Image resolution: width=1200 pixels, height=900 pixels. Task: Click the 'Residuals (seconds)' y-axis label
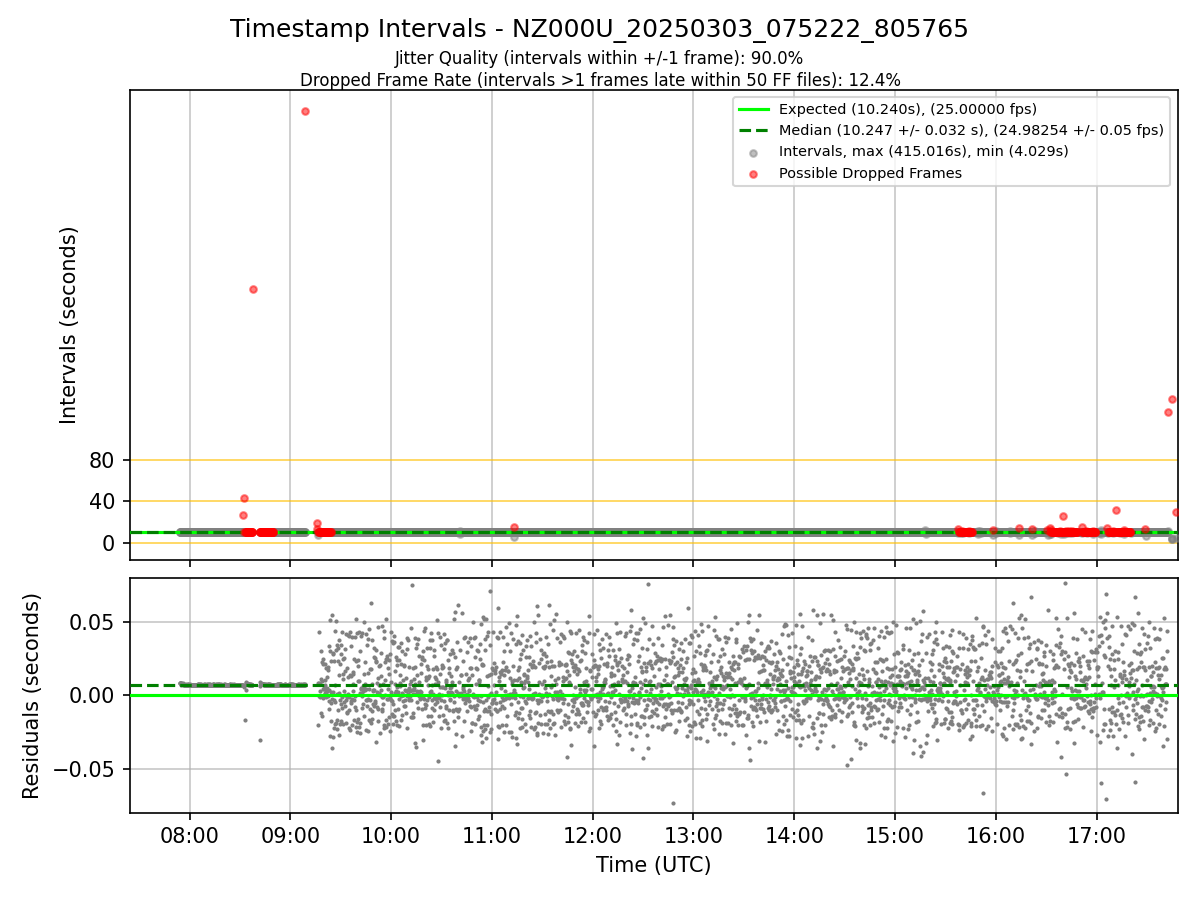click(x=32, y=696)
